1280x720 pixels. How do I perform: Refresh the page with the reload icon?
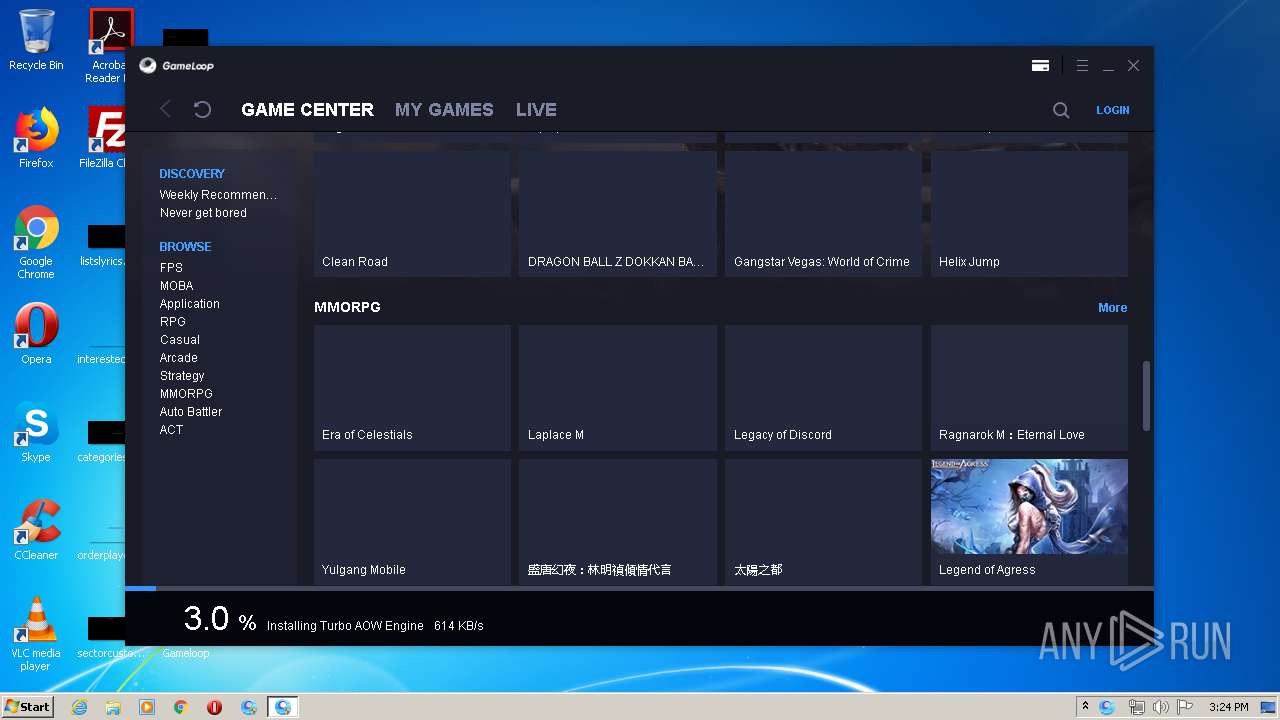coord(202,109)
